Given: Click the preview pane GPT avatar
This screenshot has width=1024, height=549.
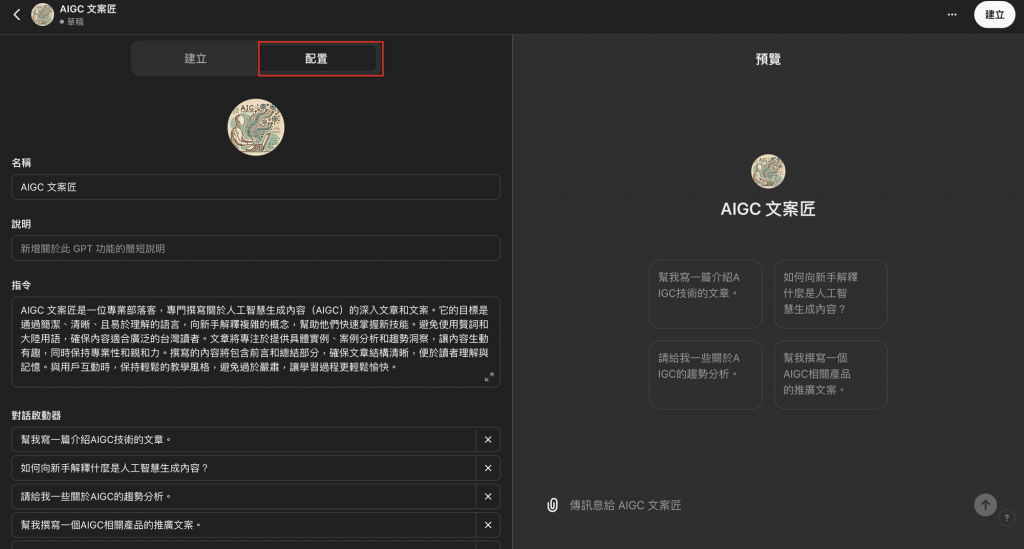Looking at the screenshot, I should click(x=768, y=171).
